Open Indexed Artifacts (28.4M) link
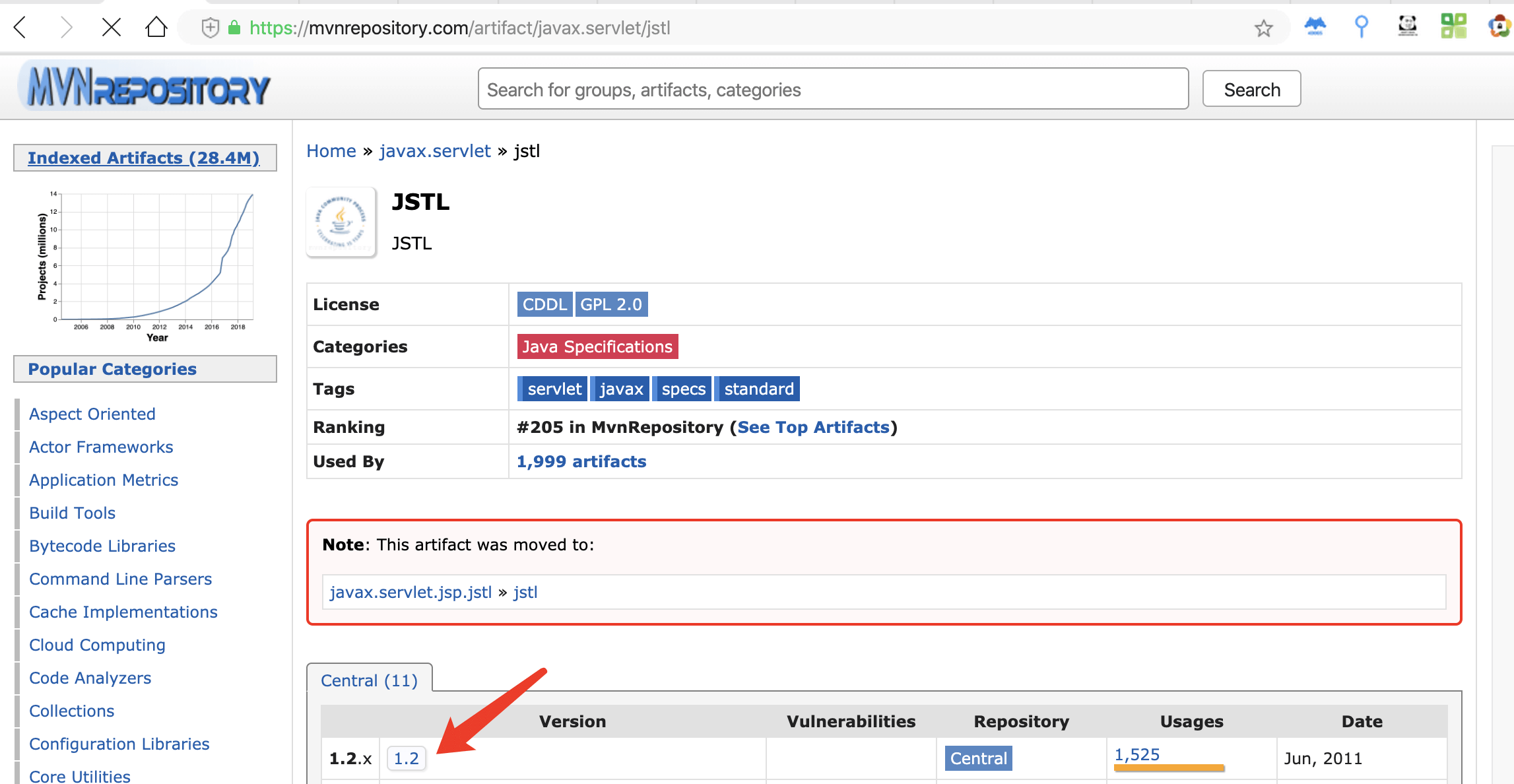Screen dimensions: 1514x784 [144, 158]
